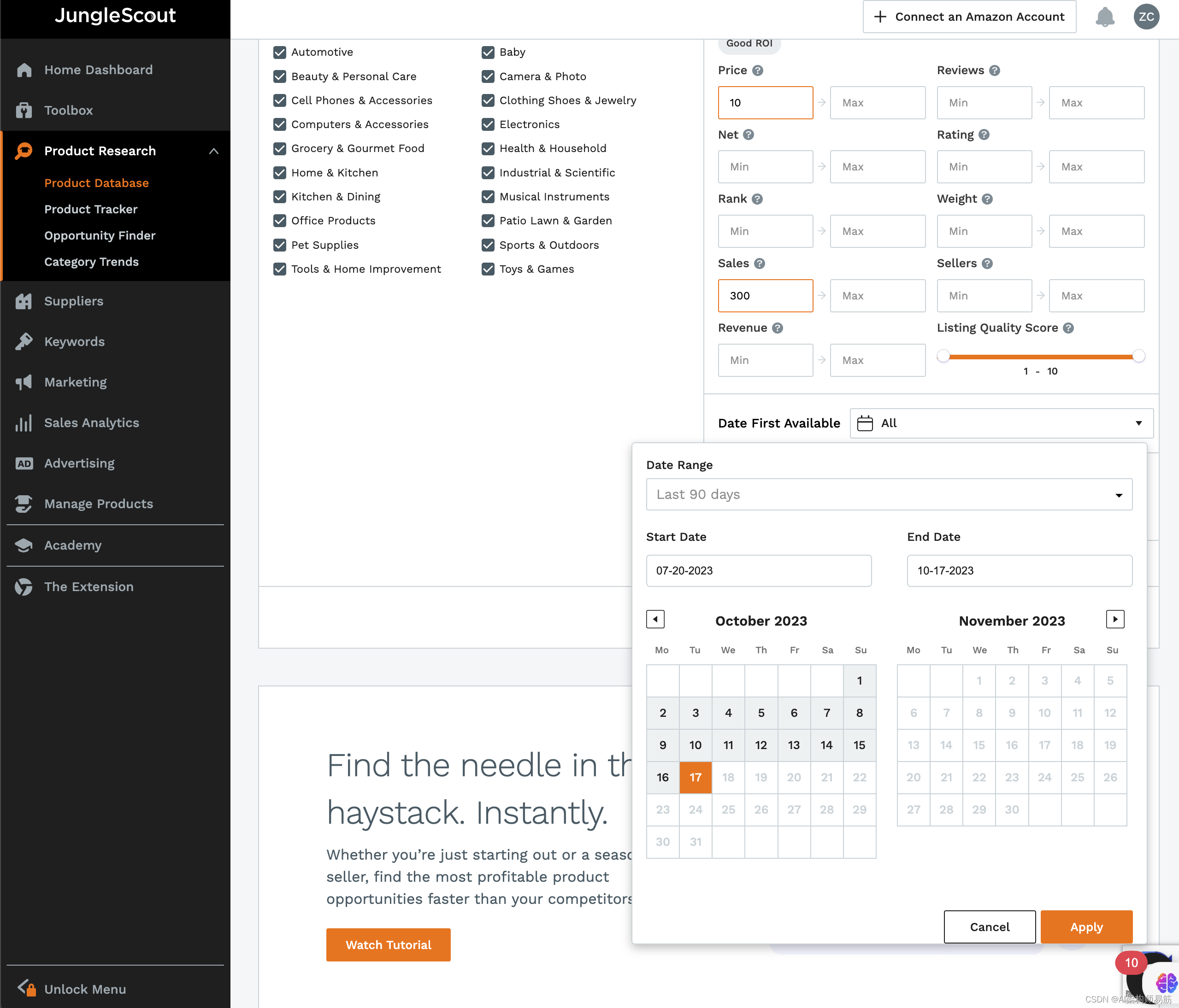This screenshot has height=1008, width=1179.
Task: Open the Opportunity Finder tool
Action: (x=100, y=234)
